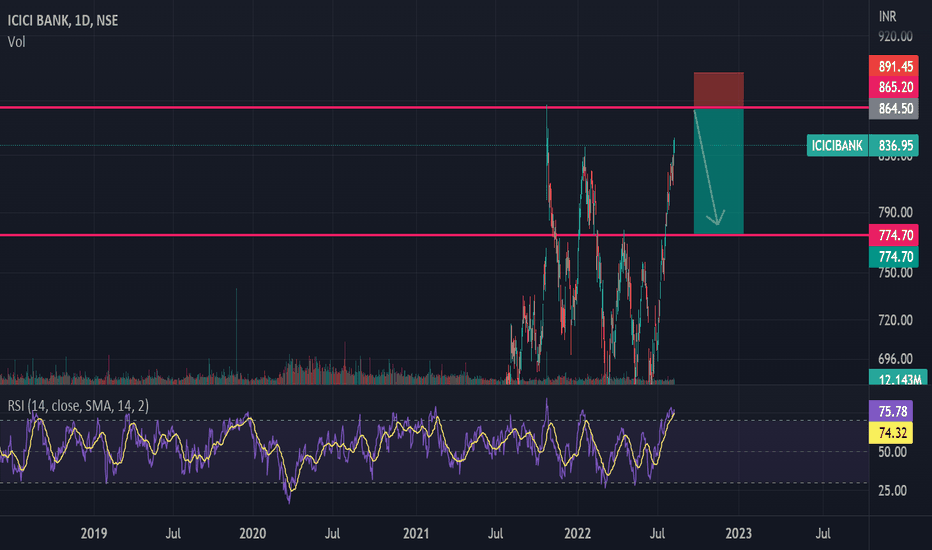
Task: Click the ICICI BANK, 1D, NSE title
Action: pyautogui.click(x=63, y=20)
